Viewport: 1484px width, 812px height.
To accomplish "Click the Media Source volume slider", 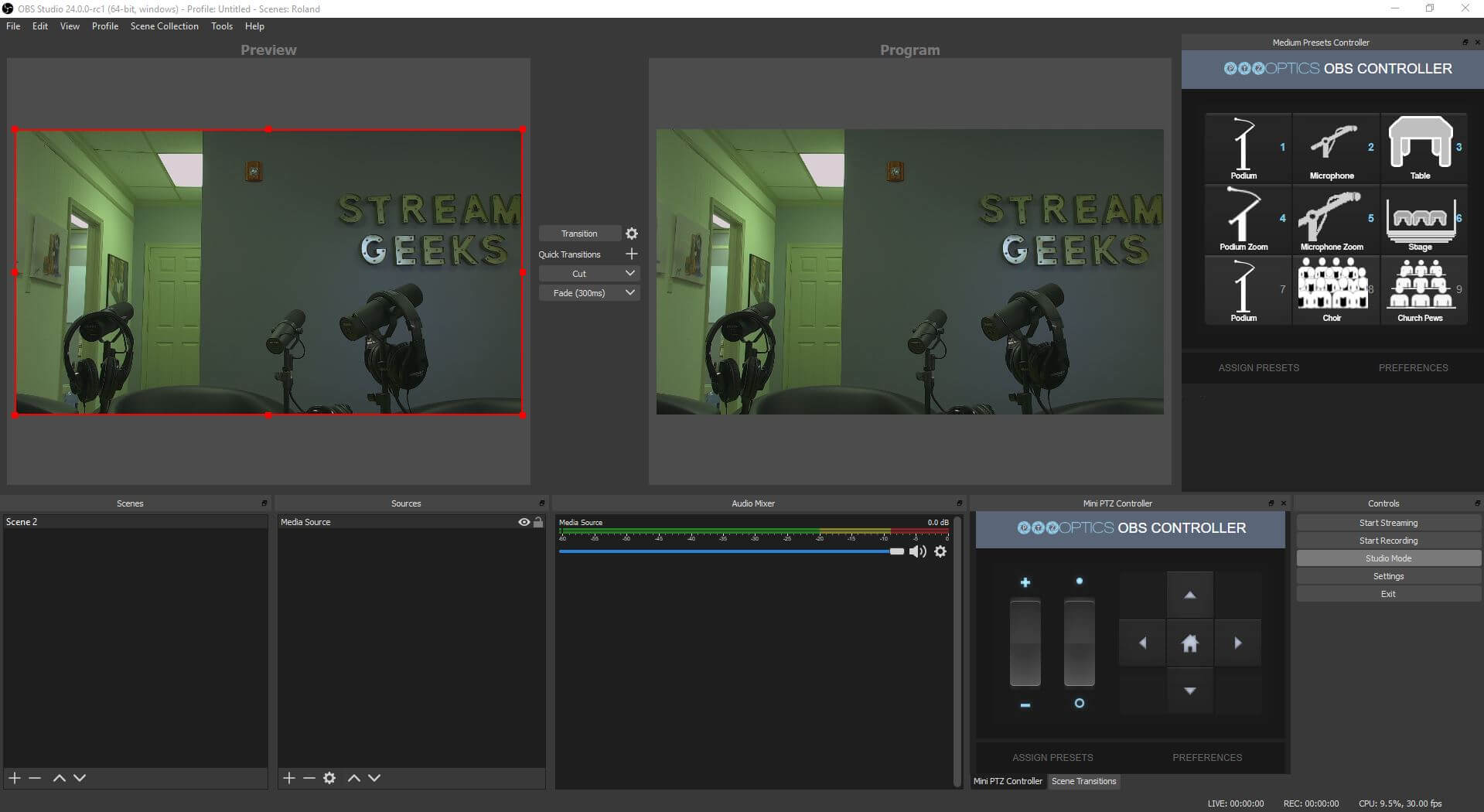I will pos(731,551).
